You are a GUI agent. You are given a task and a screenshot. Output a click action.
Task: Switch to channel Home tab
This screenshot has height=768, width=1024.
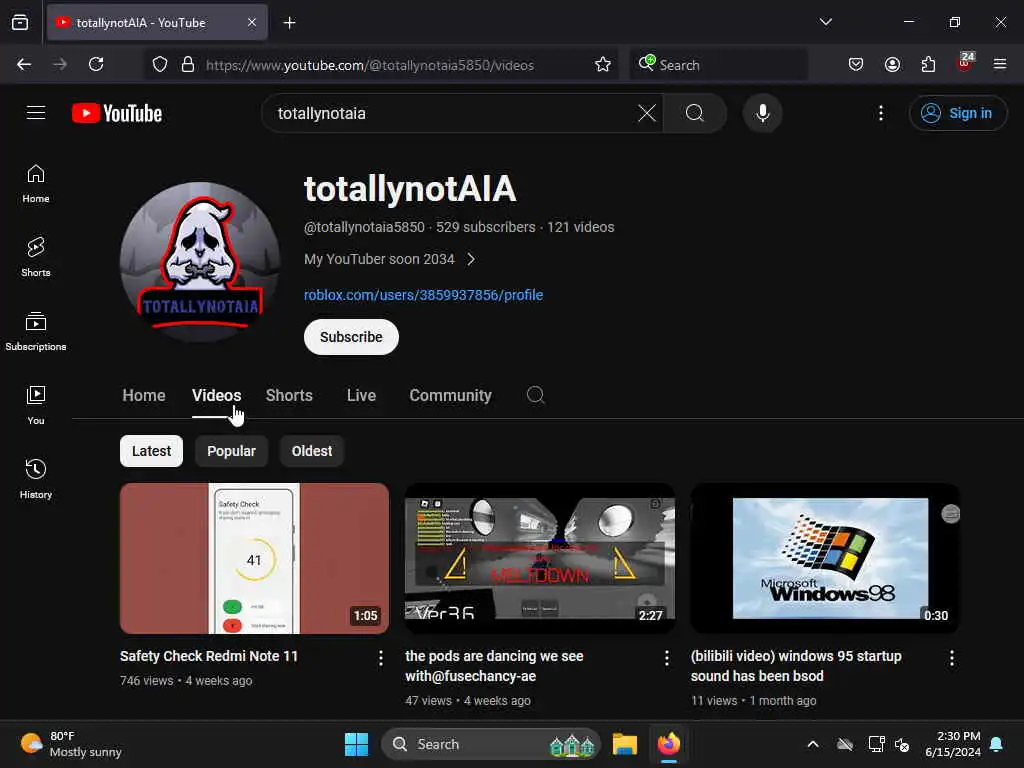144,395
